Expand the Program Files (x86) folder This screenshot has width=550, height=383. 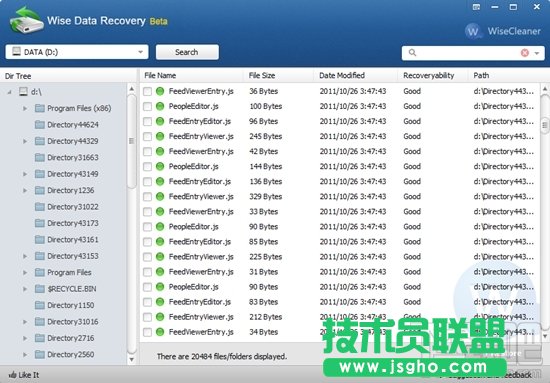[25, 108]
